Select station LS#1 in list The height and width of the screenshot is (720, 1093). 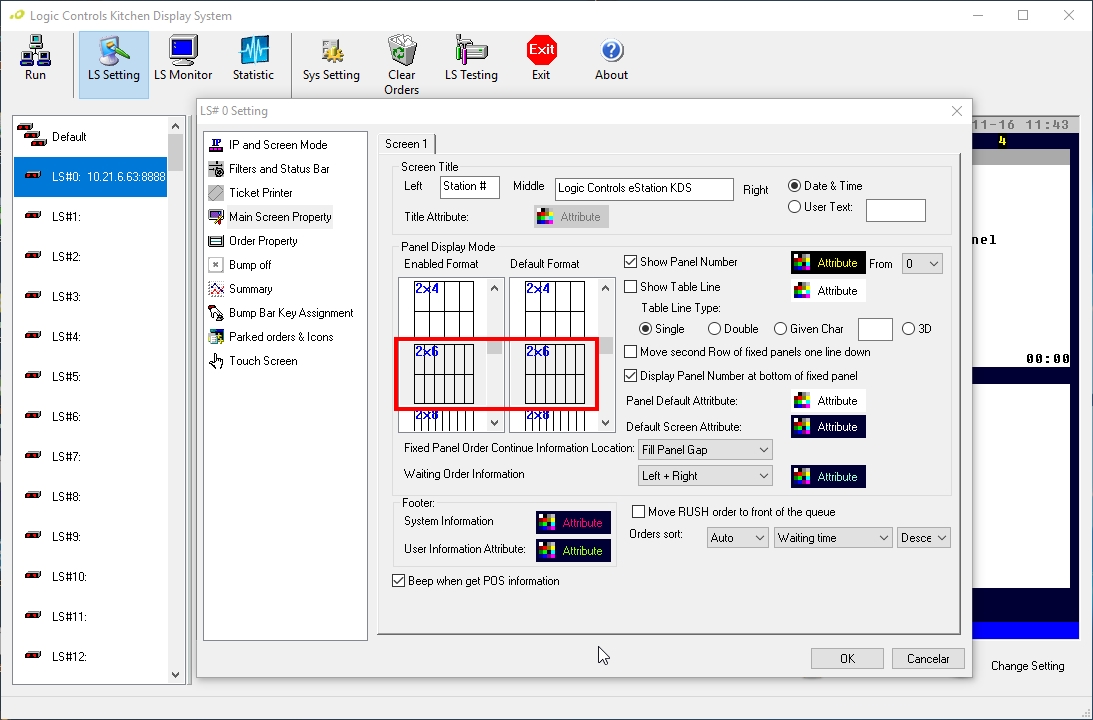91,217
